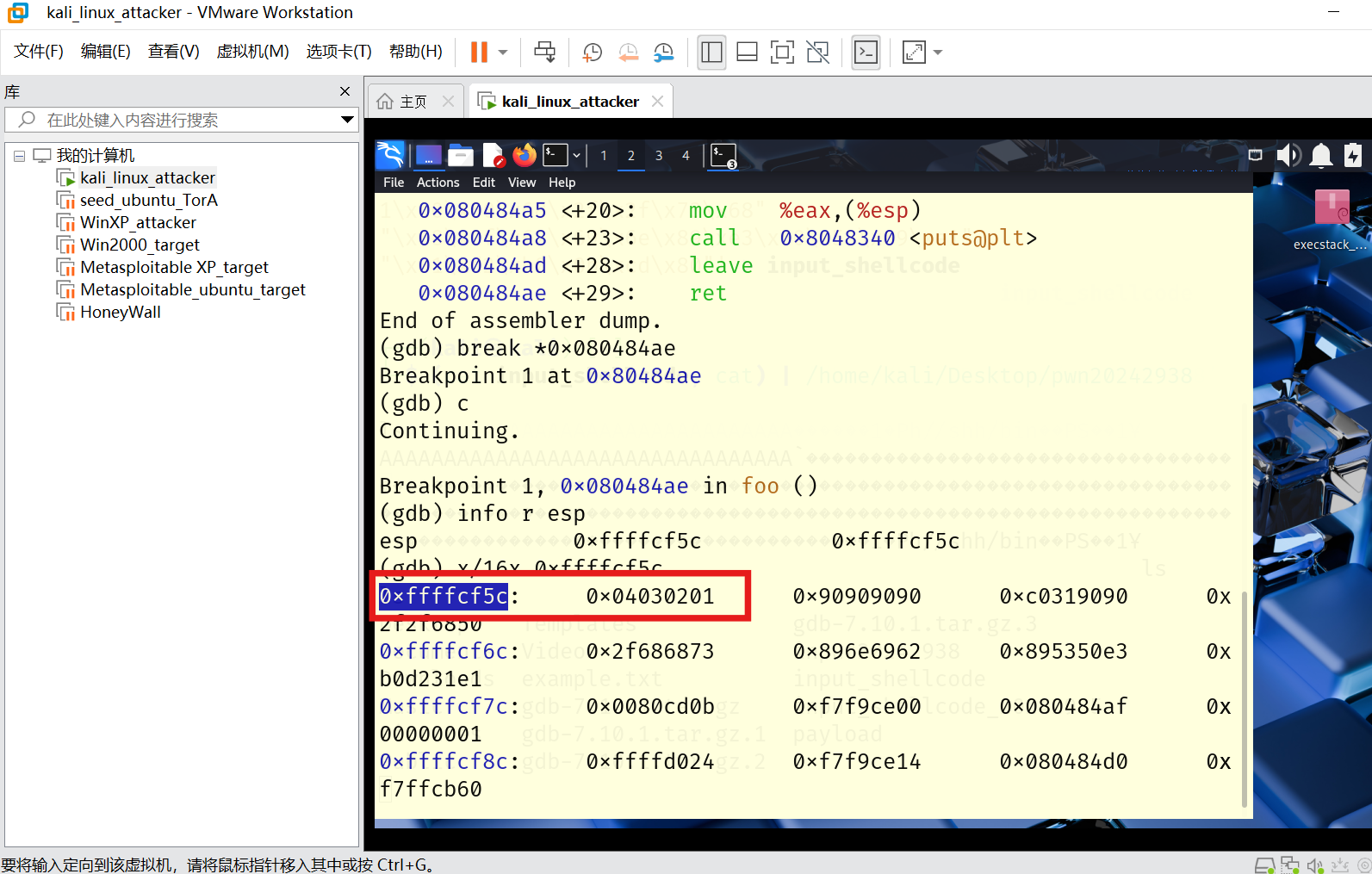Open the file manager from Kali panel
The image size is (1372, 874).
pyautogui.click(x=461, y=155)
